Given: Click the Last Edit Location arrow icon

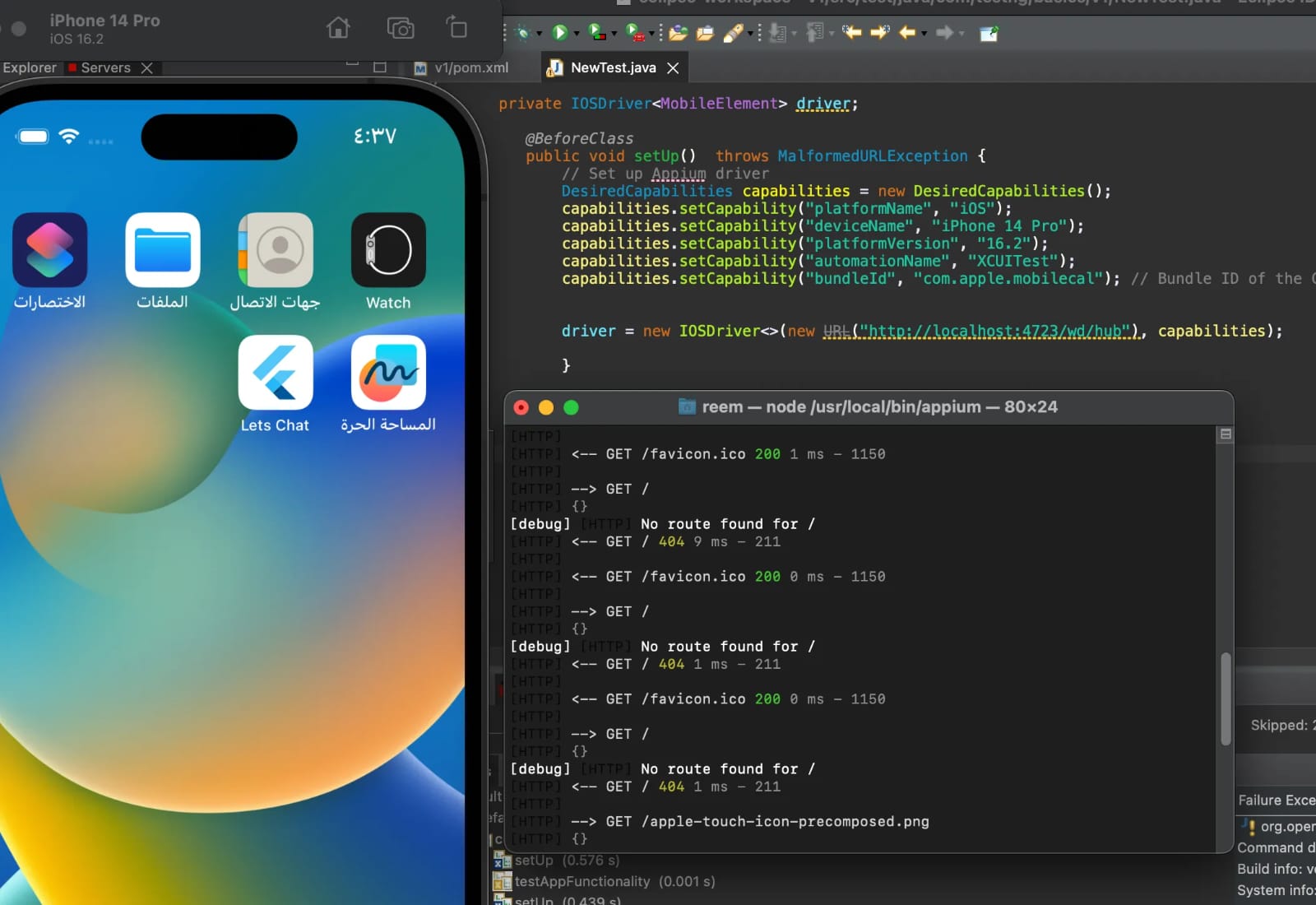Looking at the screenshot, I should 851,33.
